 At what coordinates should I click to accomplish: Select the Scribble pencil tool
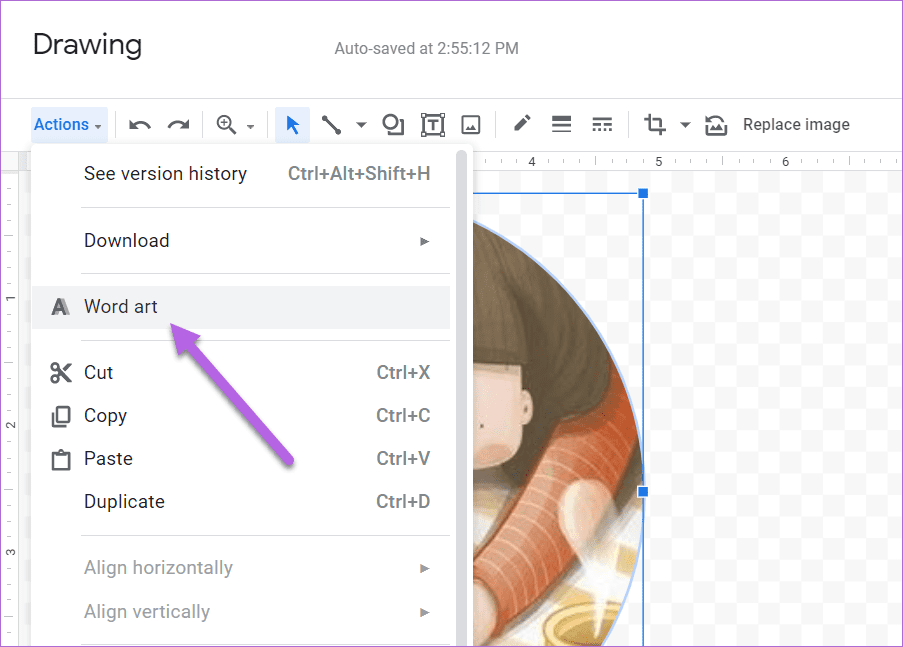[520, 124]
